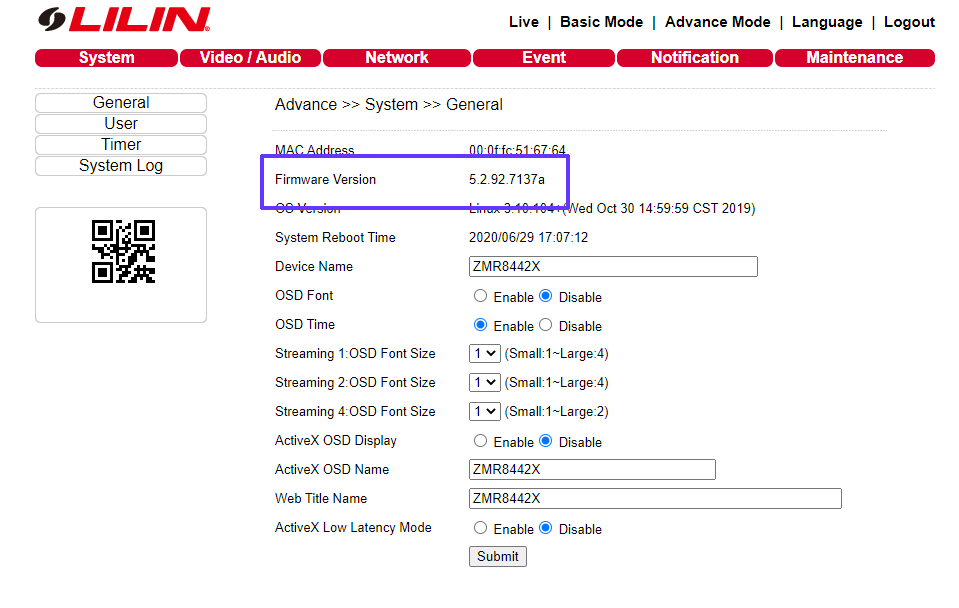This screenshot has width=959, height=608.
Task: Open Streaming 1 OSD Font Size dropdown
Action: pos(484,354)
